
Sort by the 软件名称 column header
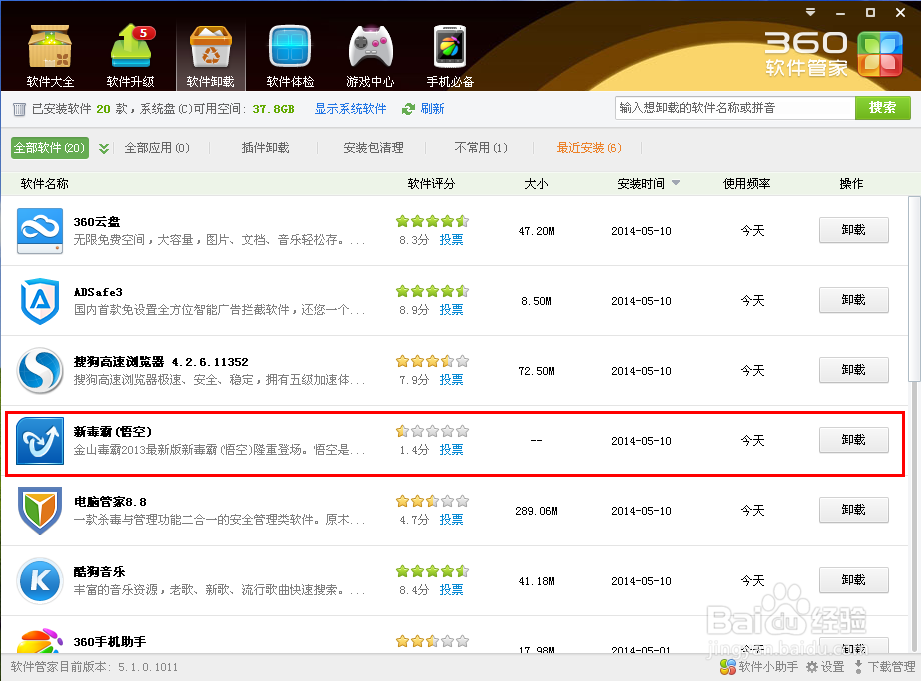45,184
